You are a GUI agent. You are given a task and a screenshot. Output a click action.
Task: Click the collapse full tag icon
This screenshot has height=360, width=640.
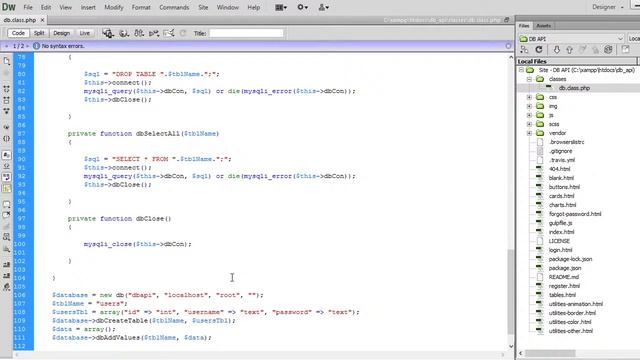[7, 89]
